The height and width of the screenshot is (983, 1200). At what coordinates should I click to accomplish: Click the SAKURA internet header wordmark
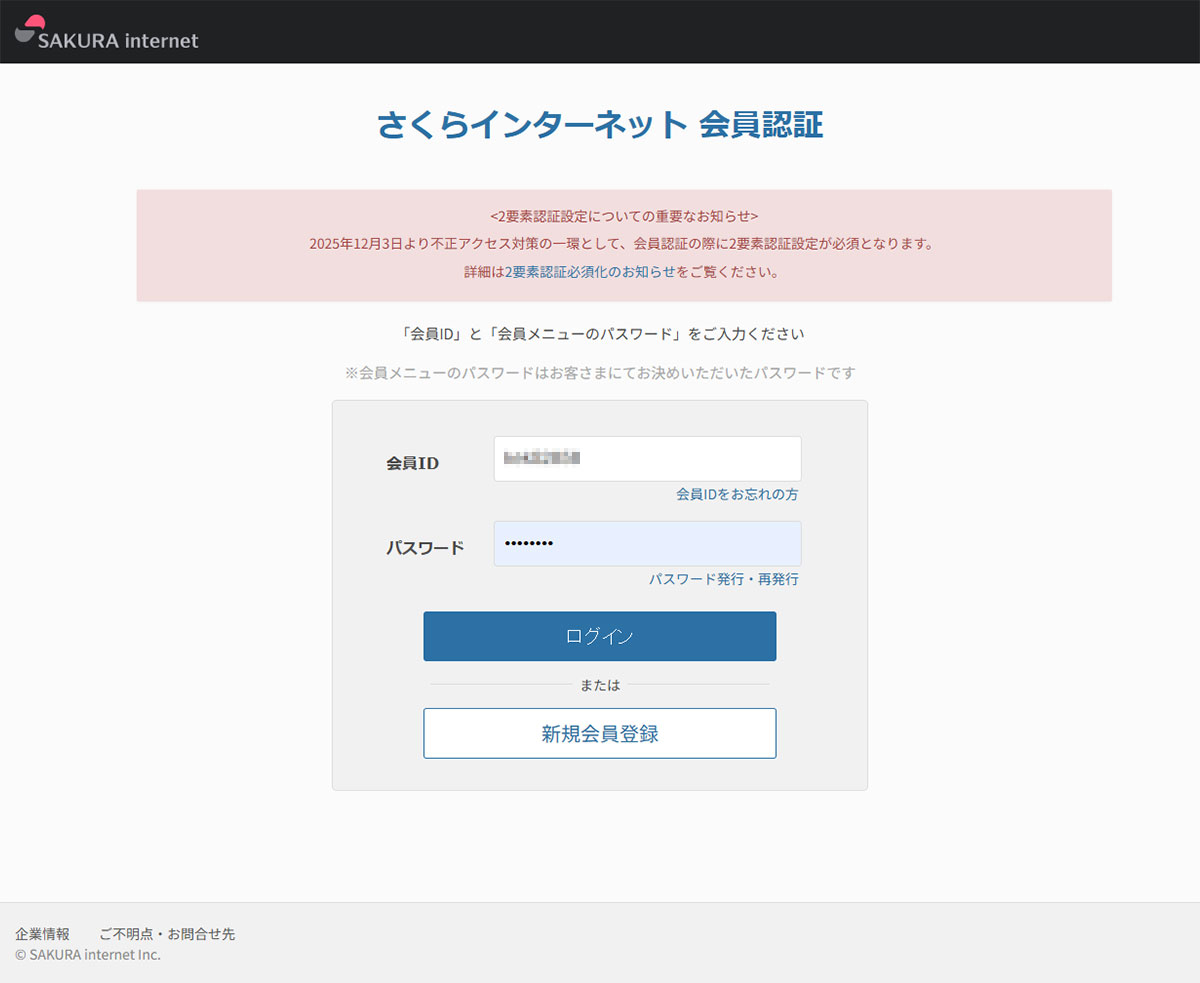pos(118,41)
